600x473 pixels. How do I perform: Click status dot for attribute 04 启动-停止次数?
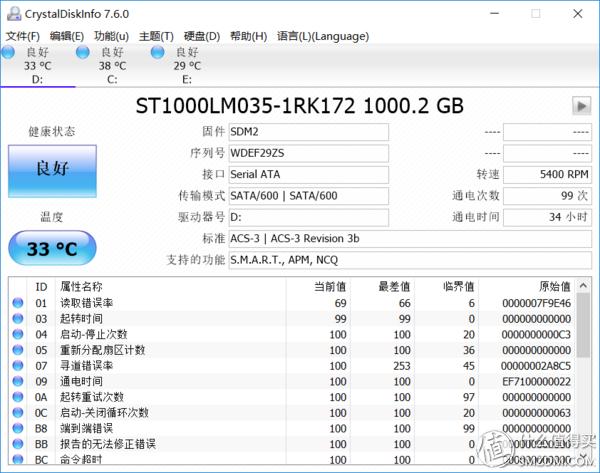(18, 334)
